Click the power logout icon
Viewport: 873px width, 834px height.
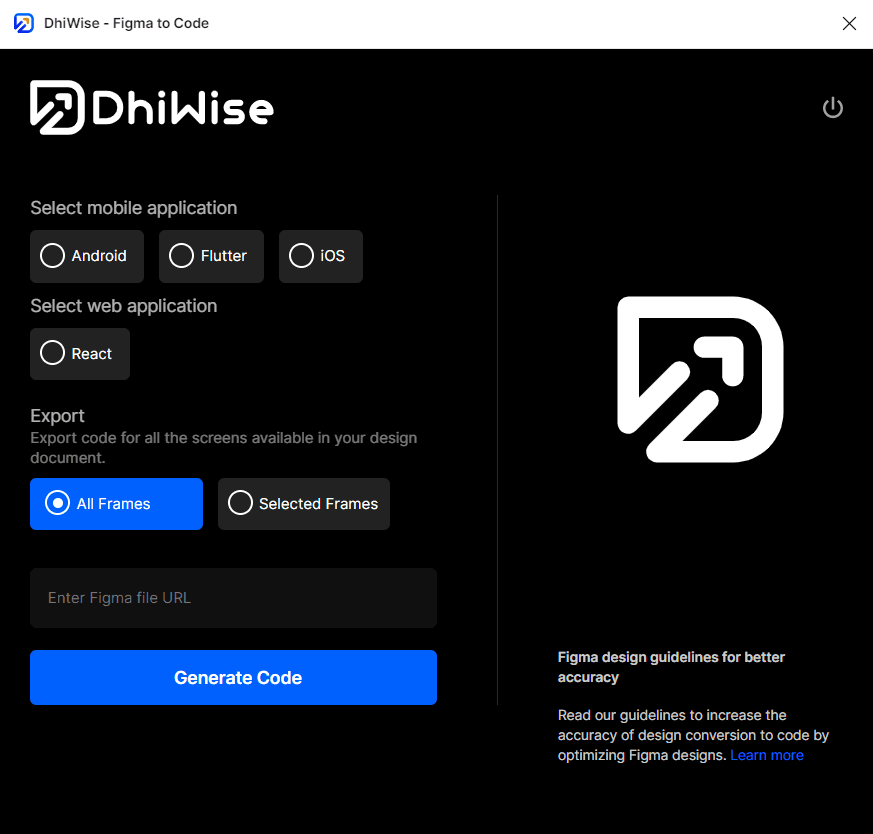tap(832, 107)
